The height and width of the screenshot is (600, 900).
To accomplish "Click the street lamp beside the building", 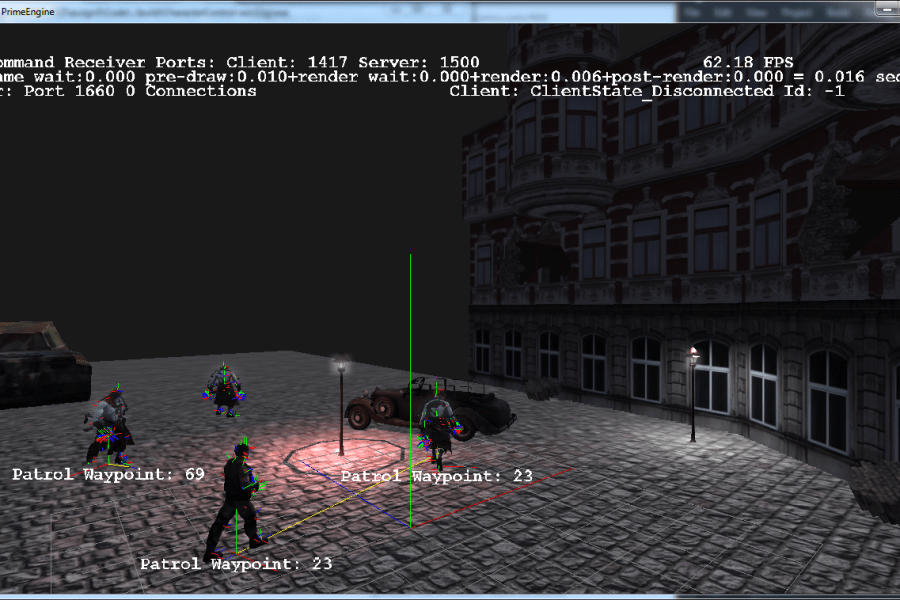I will [x=693, y=395].
